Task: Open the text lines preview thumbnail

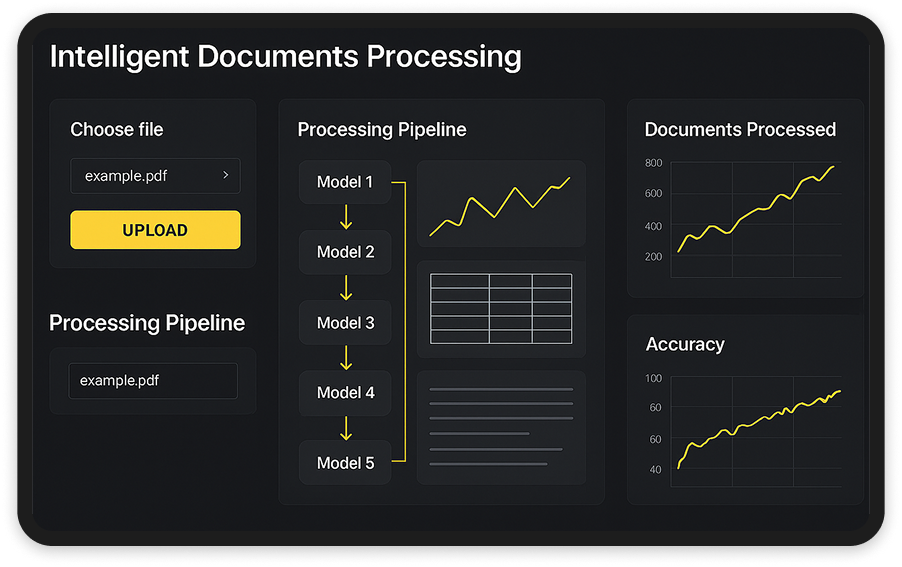Action: tap(501, 427)
